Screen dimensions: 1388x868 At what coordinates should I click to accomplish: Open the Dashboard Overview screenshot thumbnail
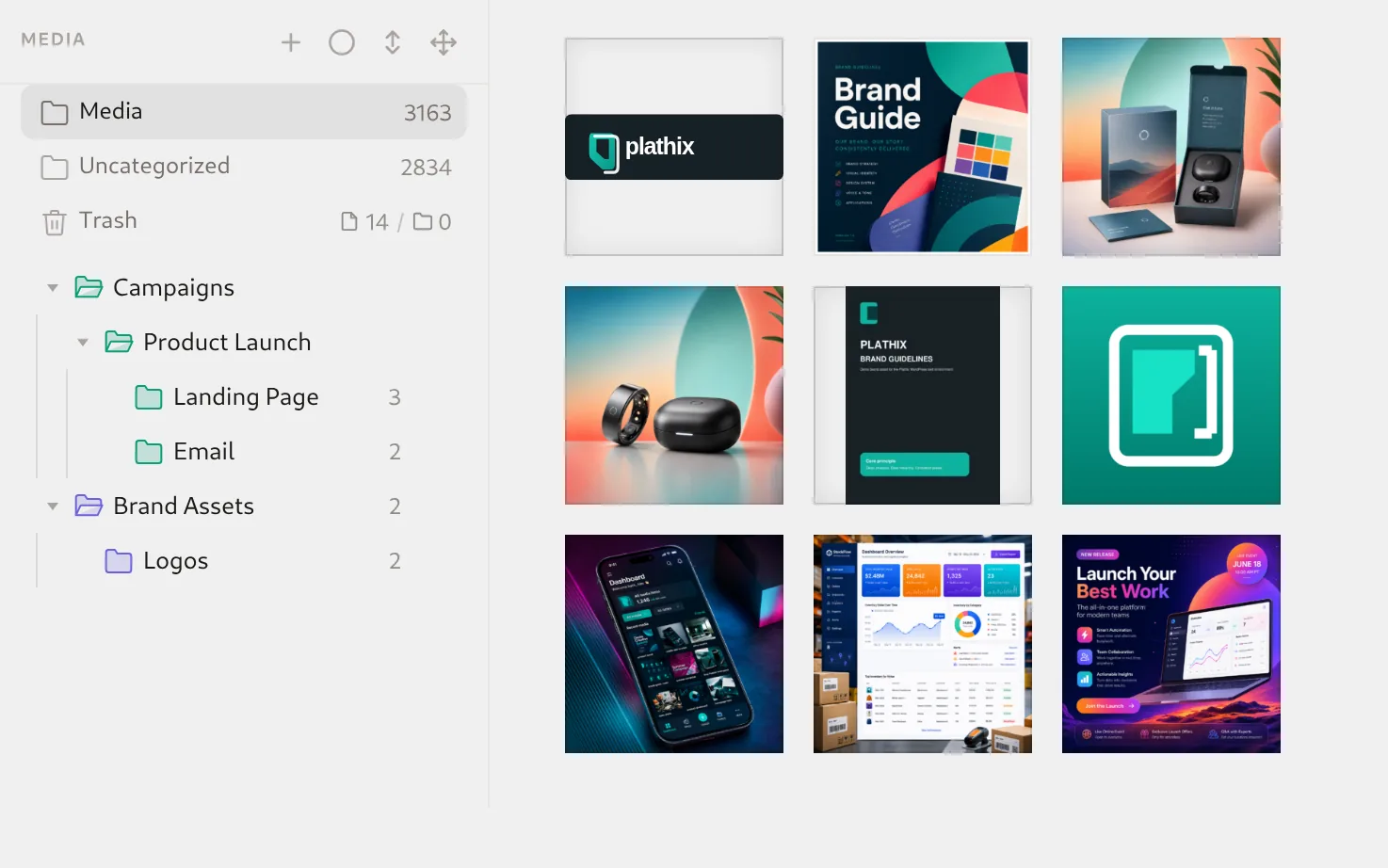click(923, 644)
